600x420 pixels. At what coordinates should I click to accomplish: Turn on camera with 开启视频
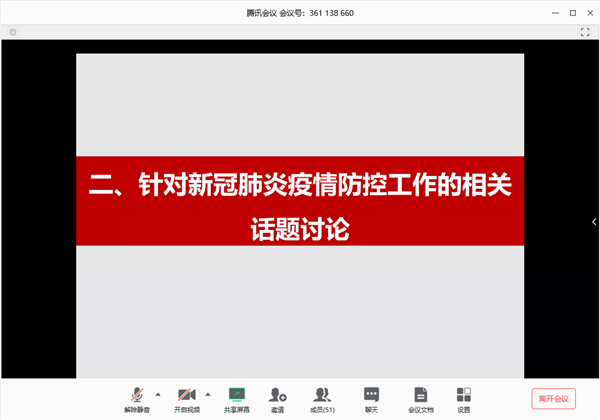pos(186,397)
